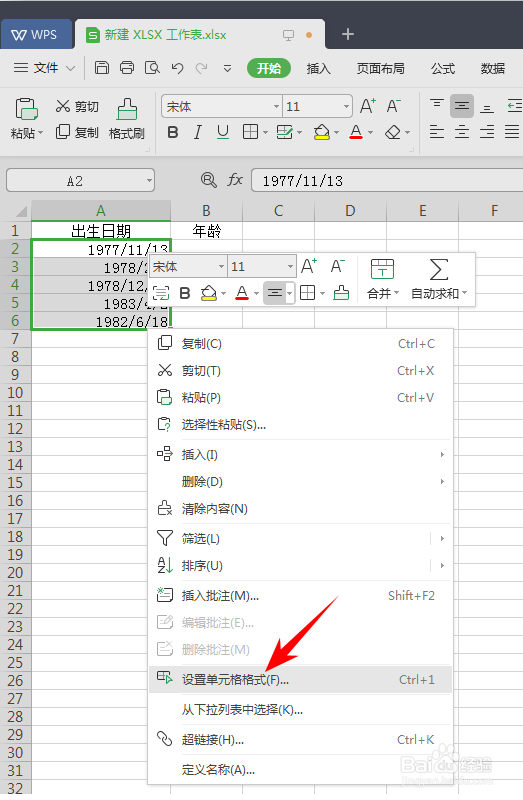Open quick access toolbar customize arrow
The width and height of the screenshot is (523, 800).
pos(228,68)
